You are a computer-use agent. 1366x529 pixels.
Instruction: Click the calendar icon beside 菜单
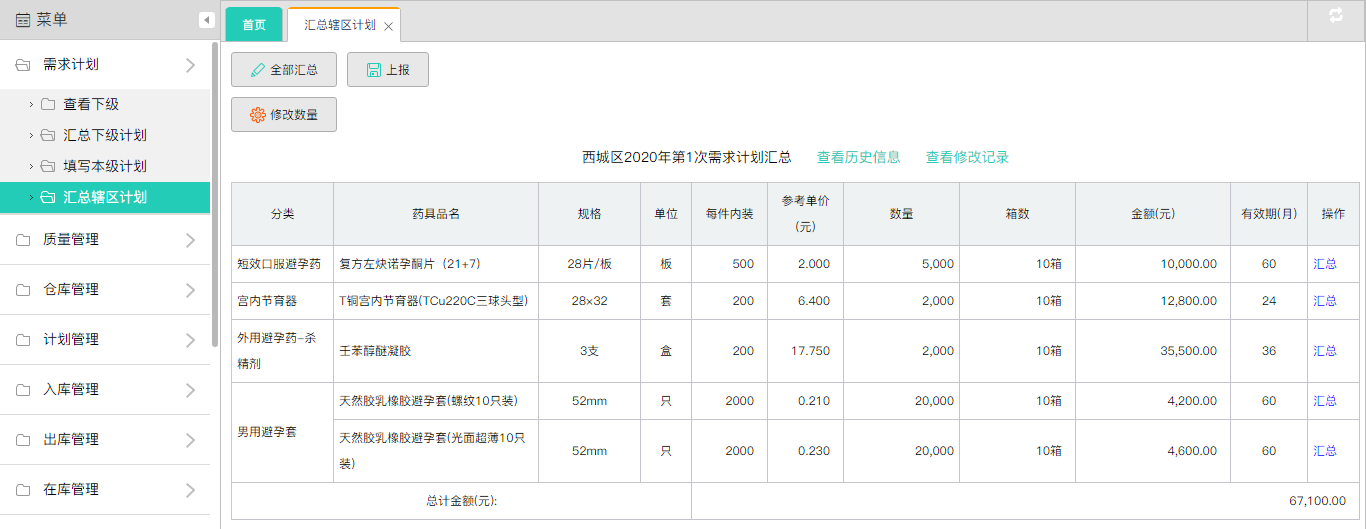pos(23,20)
